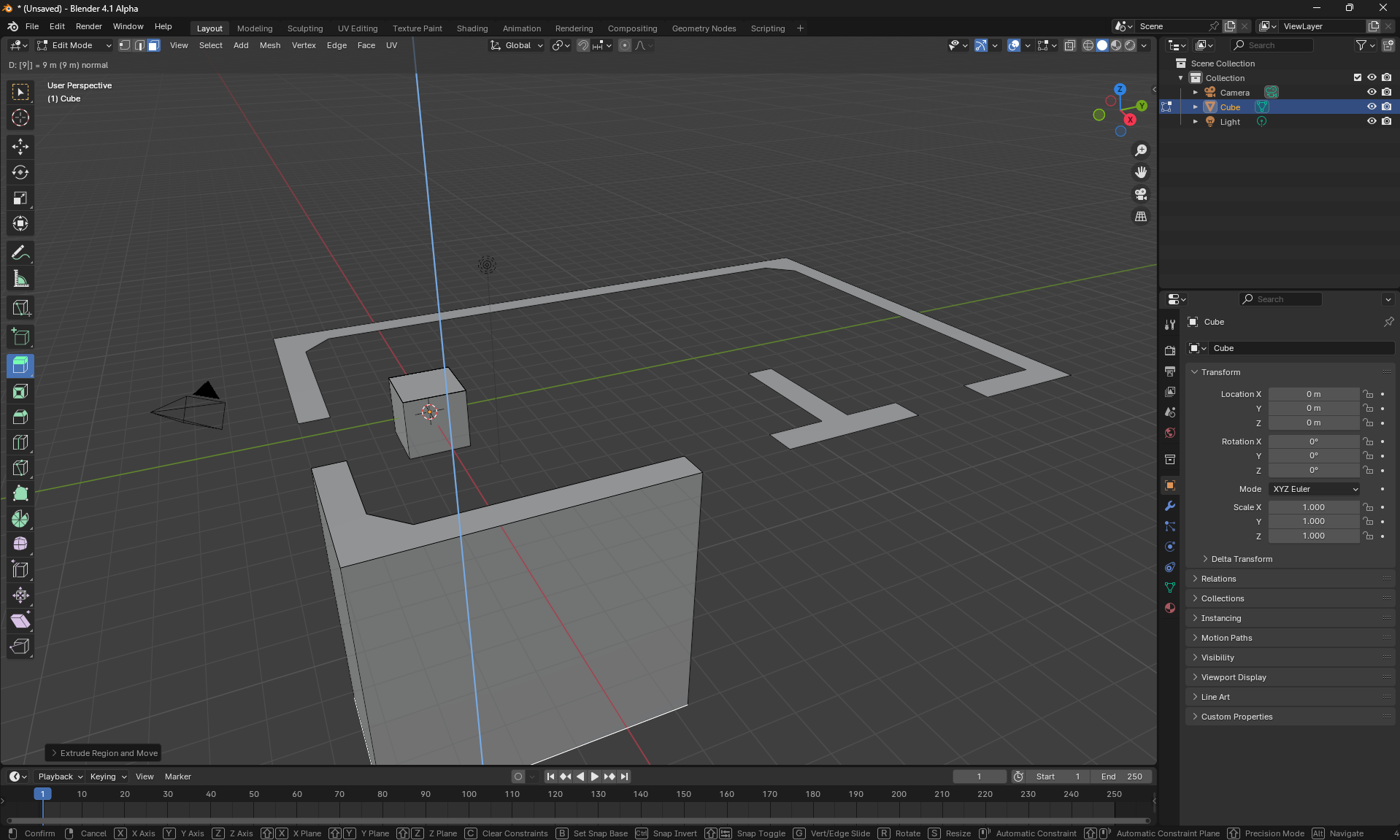The image size is (1400, 840).
Task: Switch to the Shading workspace tab
Action: 472,28
